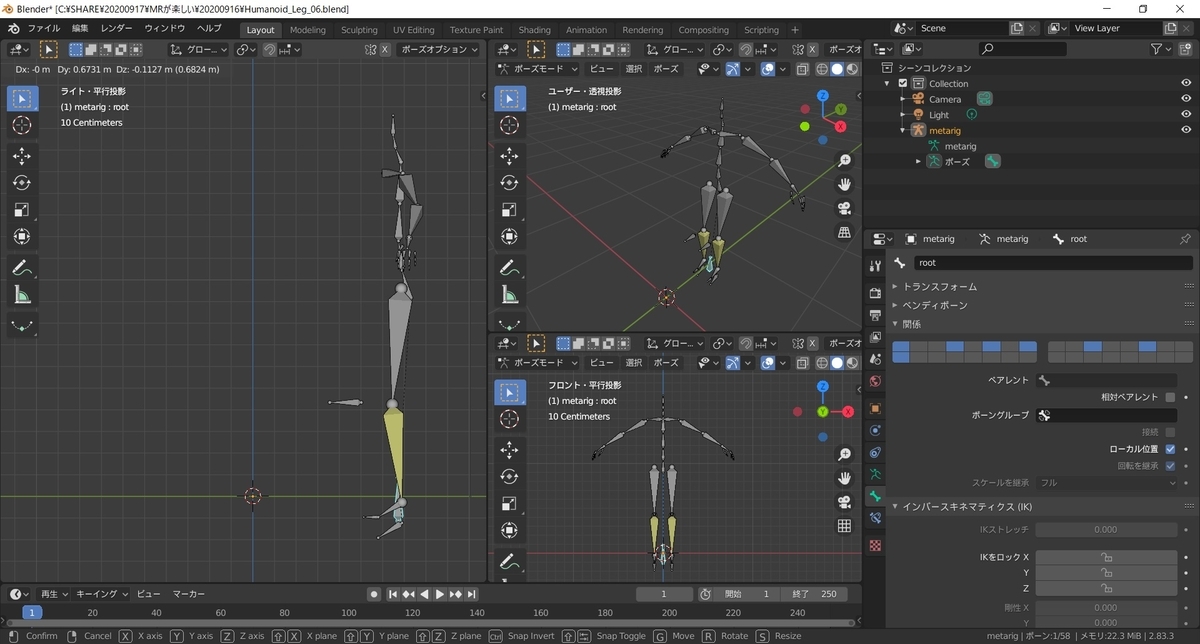Open the 編集 menu
This screenshot has width=1200, height=644.
(80, 29)
